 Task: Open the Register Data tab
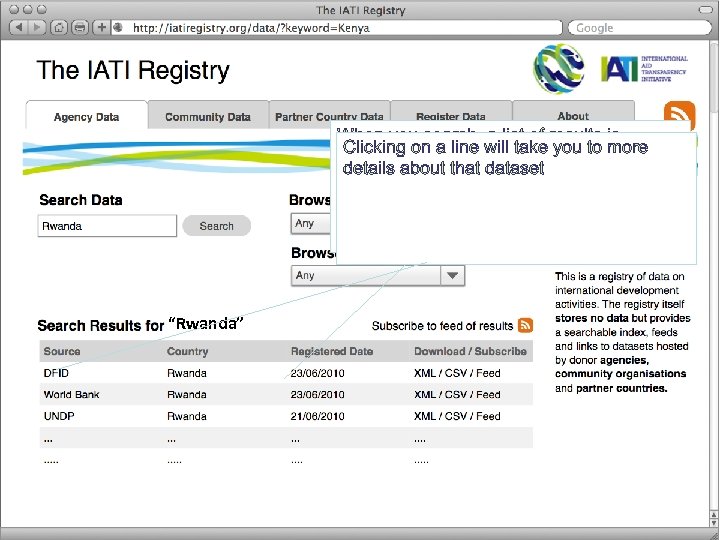click(451, 112)
